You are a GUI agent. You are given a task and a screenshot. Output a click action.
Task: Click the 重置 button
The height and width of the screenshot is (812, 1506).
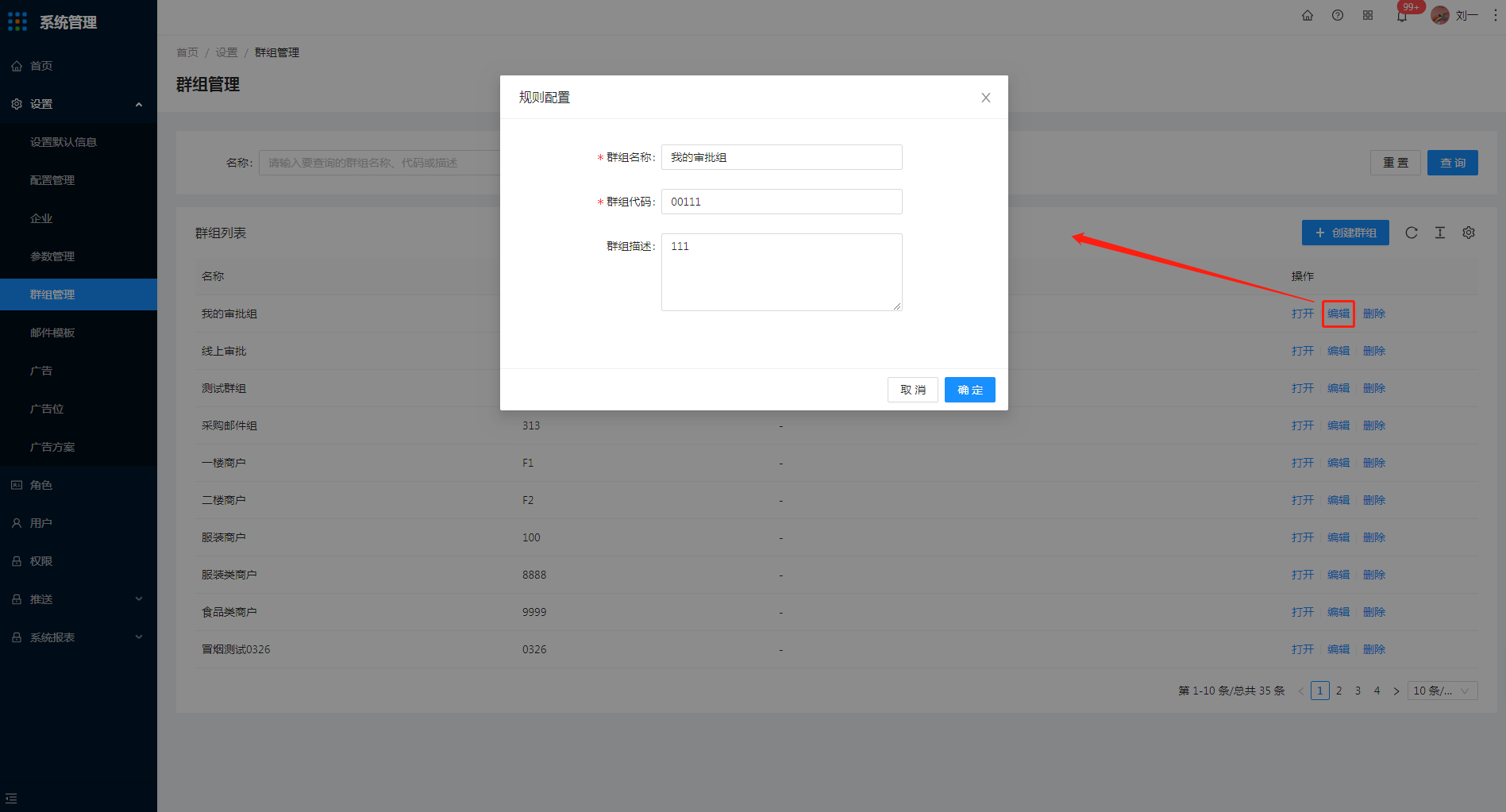coord(1396,163)
